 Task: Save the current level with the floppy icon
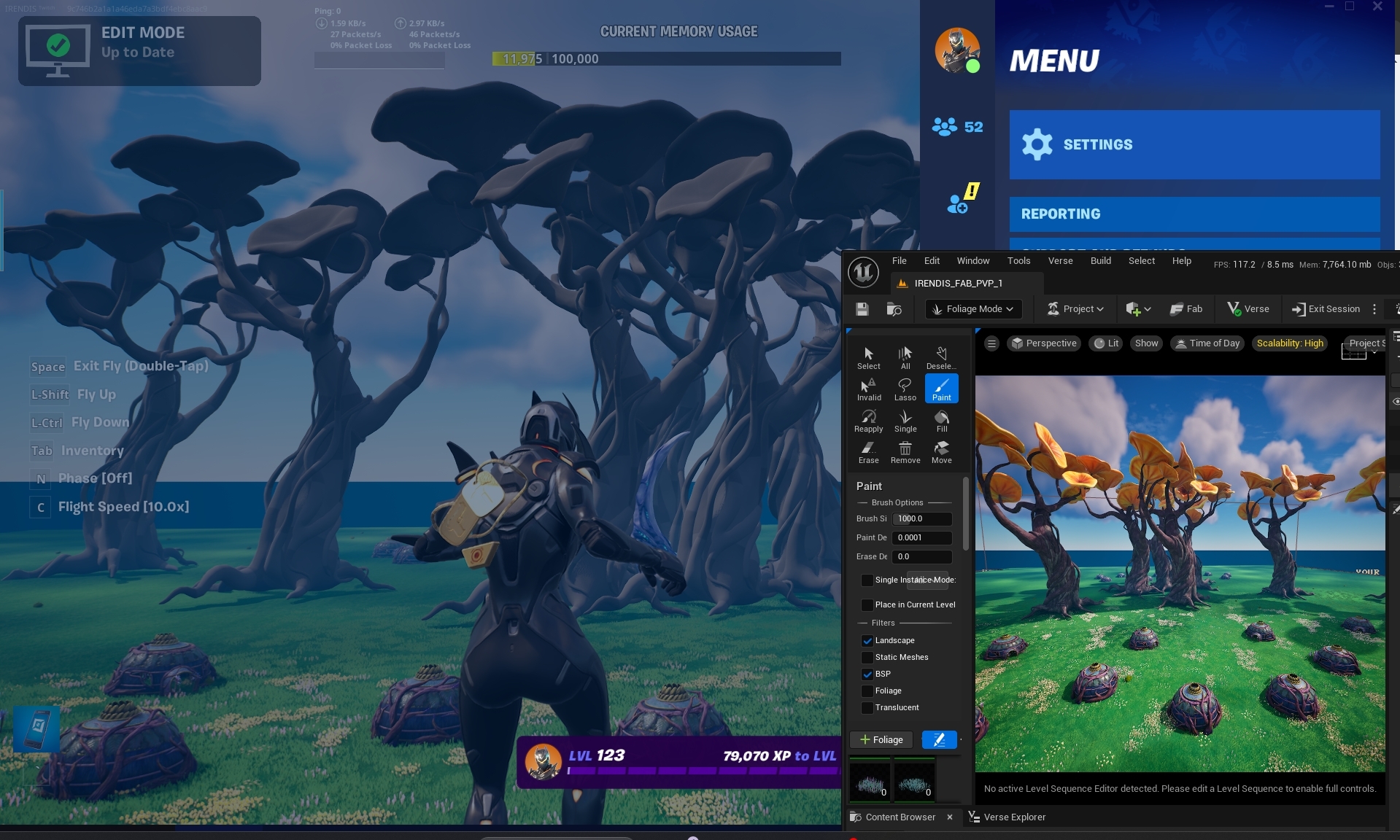coord(862,309)
